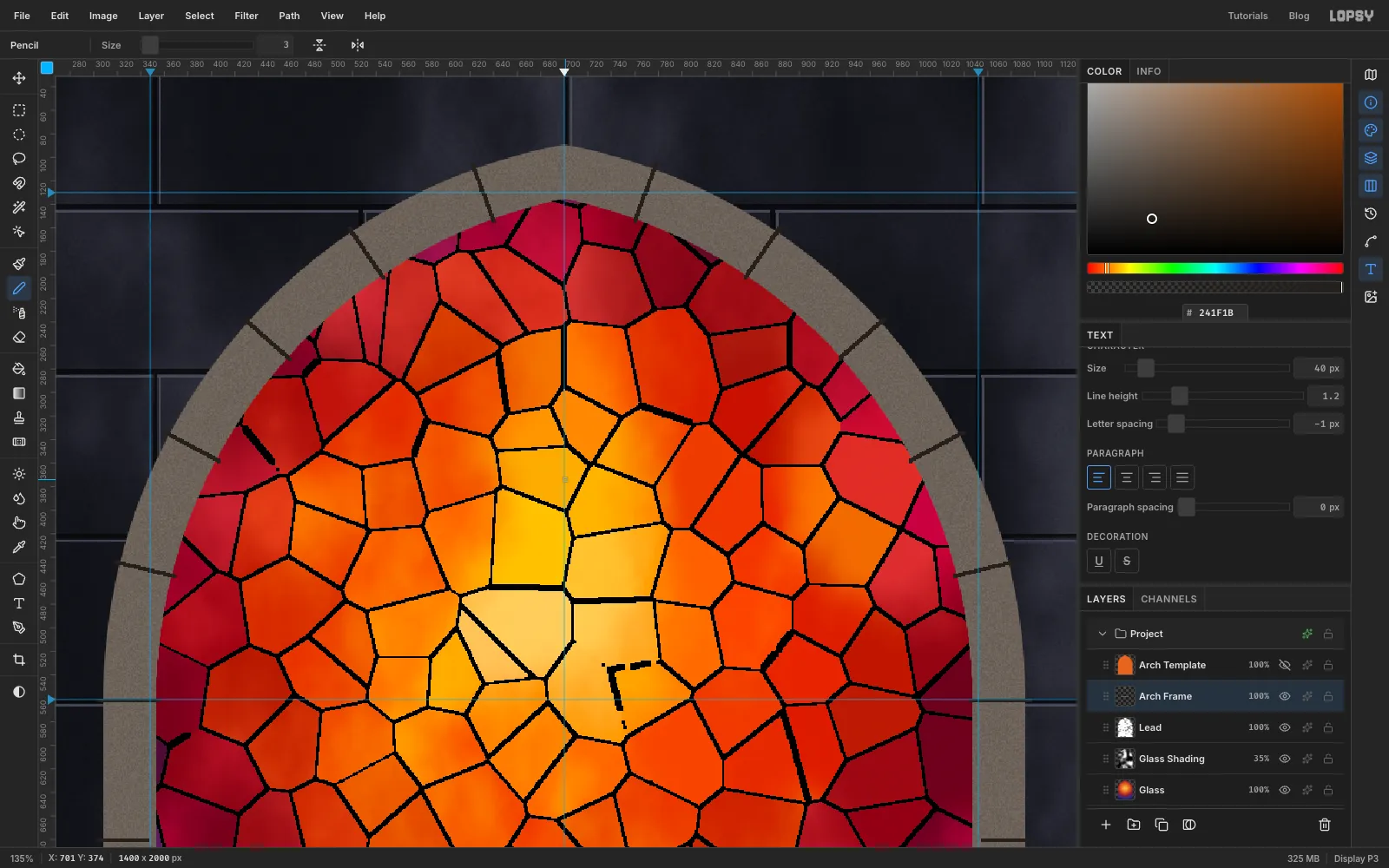Select the Move tool
The height and width of the screenshot is (868, 1389).
tap(19, 78)
